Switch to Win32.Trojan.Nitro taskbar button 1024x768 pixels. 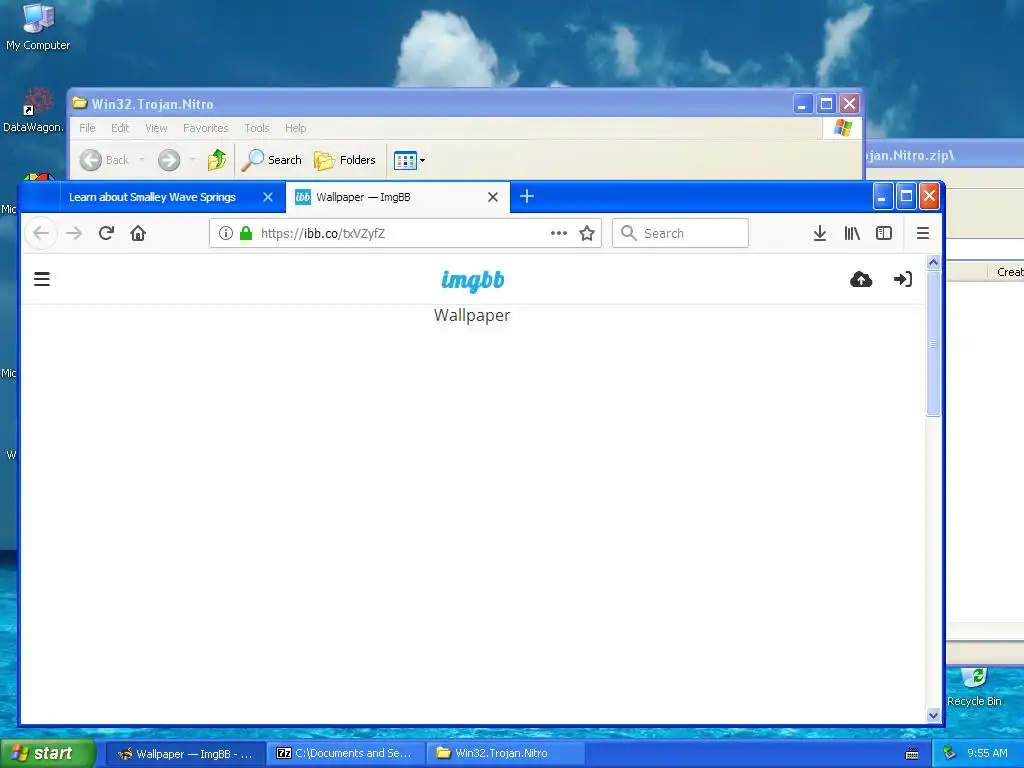(x=505, y=754)
